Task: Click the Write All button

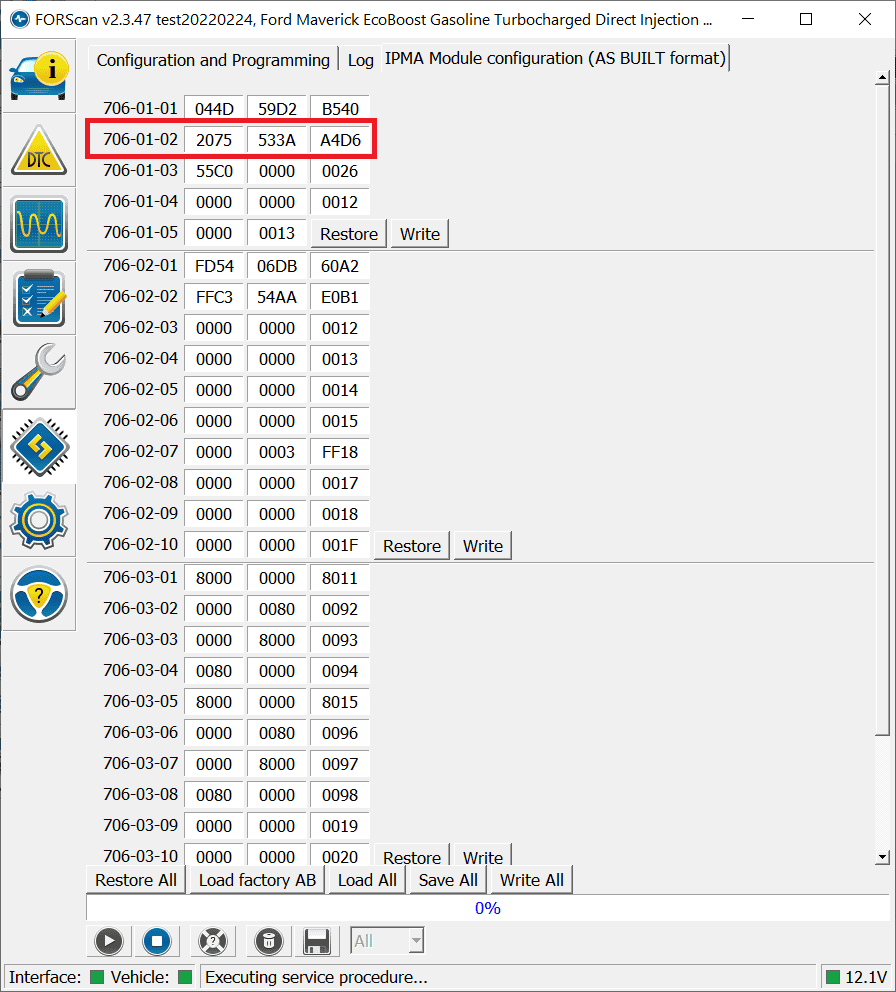Action: tap(532, 880)
